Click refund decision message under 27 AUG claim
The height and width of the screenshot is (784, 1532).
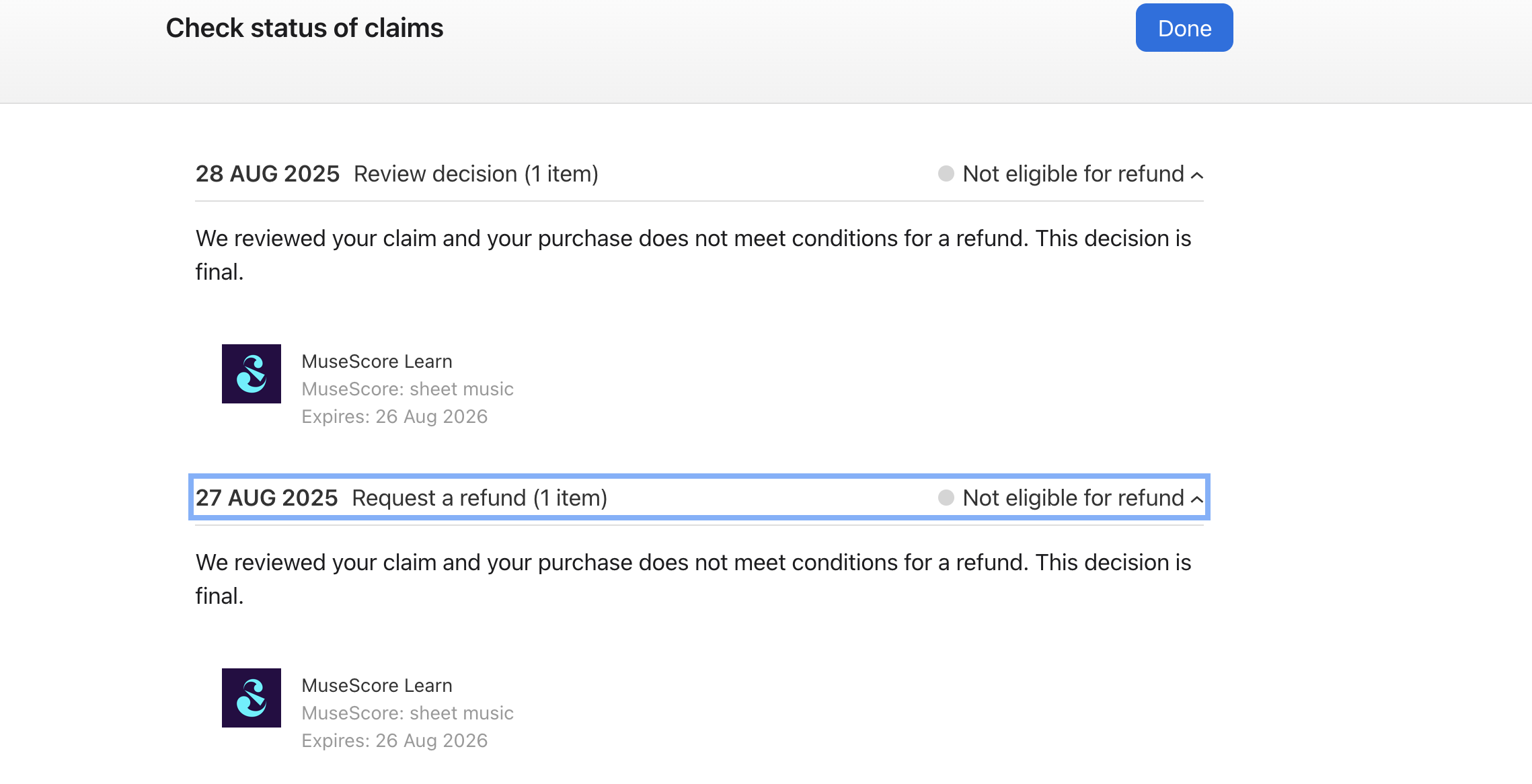click(693, 579)
